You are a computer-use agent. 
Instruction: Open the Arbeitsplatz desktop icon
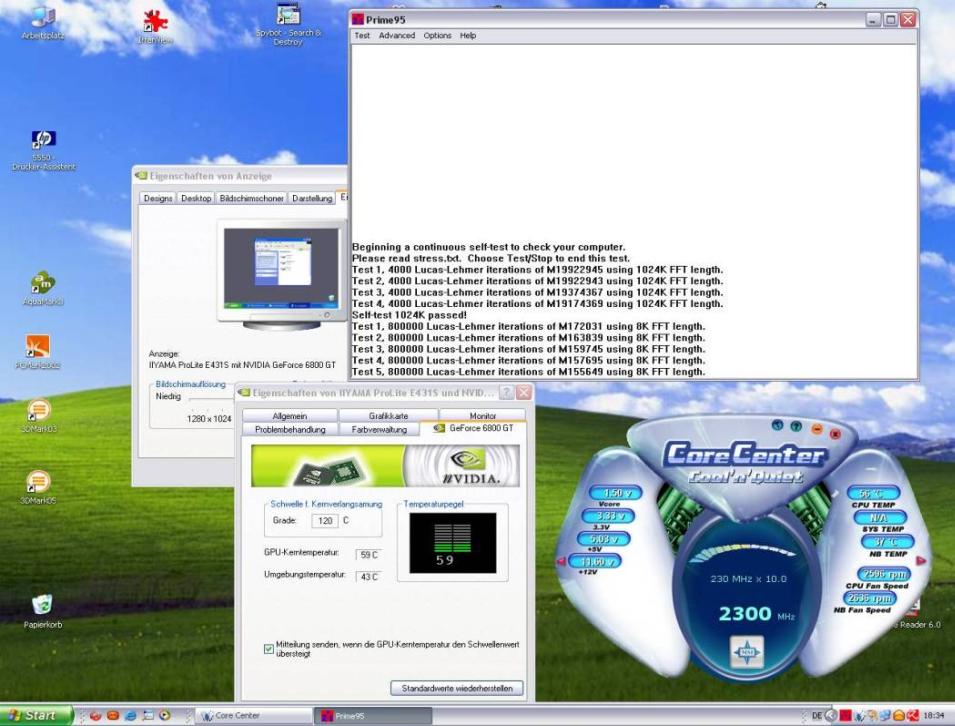43,22
